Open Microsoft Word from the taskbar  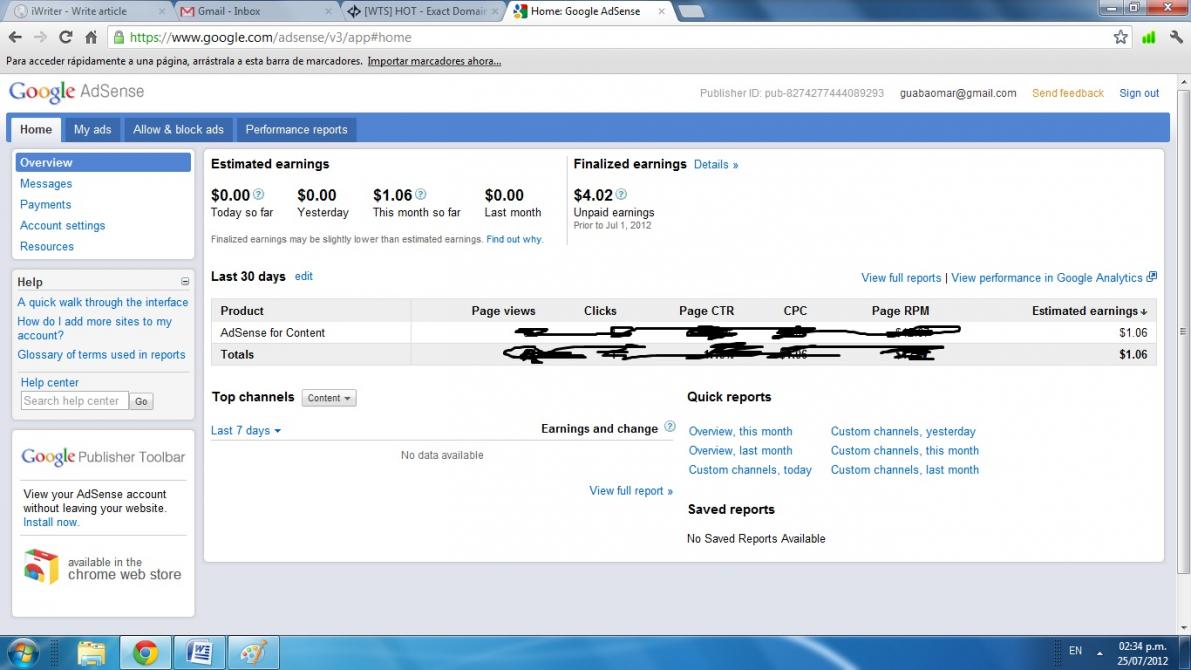199,653
